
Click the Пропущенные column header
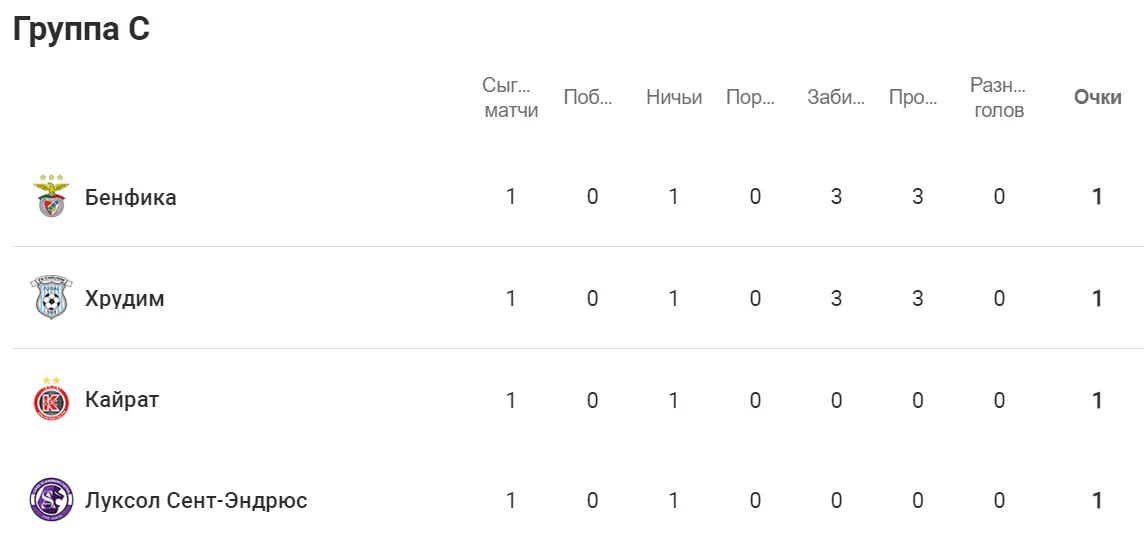point(913,98)
